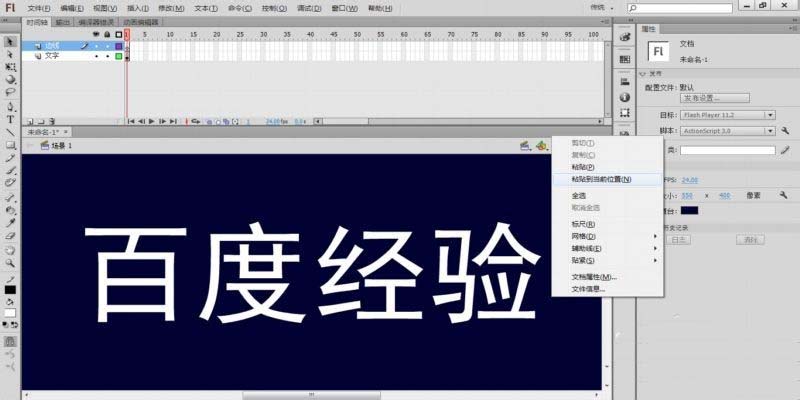Open the Swatches panel icon
The height and width of the screenshot is (400, 800).
pyautogui.click(x=624, y=59)
